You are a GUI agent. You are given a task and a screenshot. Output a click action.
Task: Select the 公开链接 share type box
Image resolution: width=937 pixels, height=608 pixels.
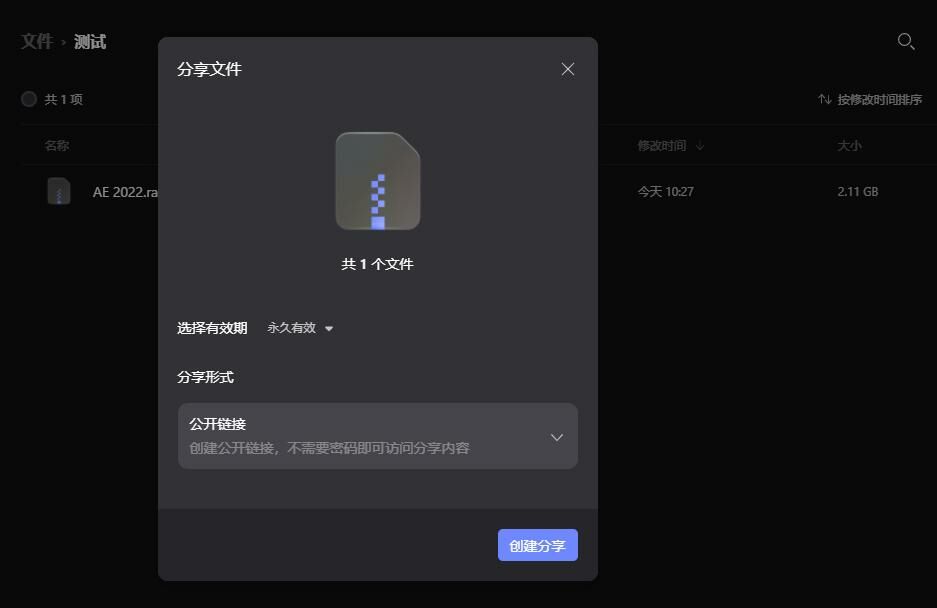coord(360,436)
